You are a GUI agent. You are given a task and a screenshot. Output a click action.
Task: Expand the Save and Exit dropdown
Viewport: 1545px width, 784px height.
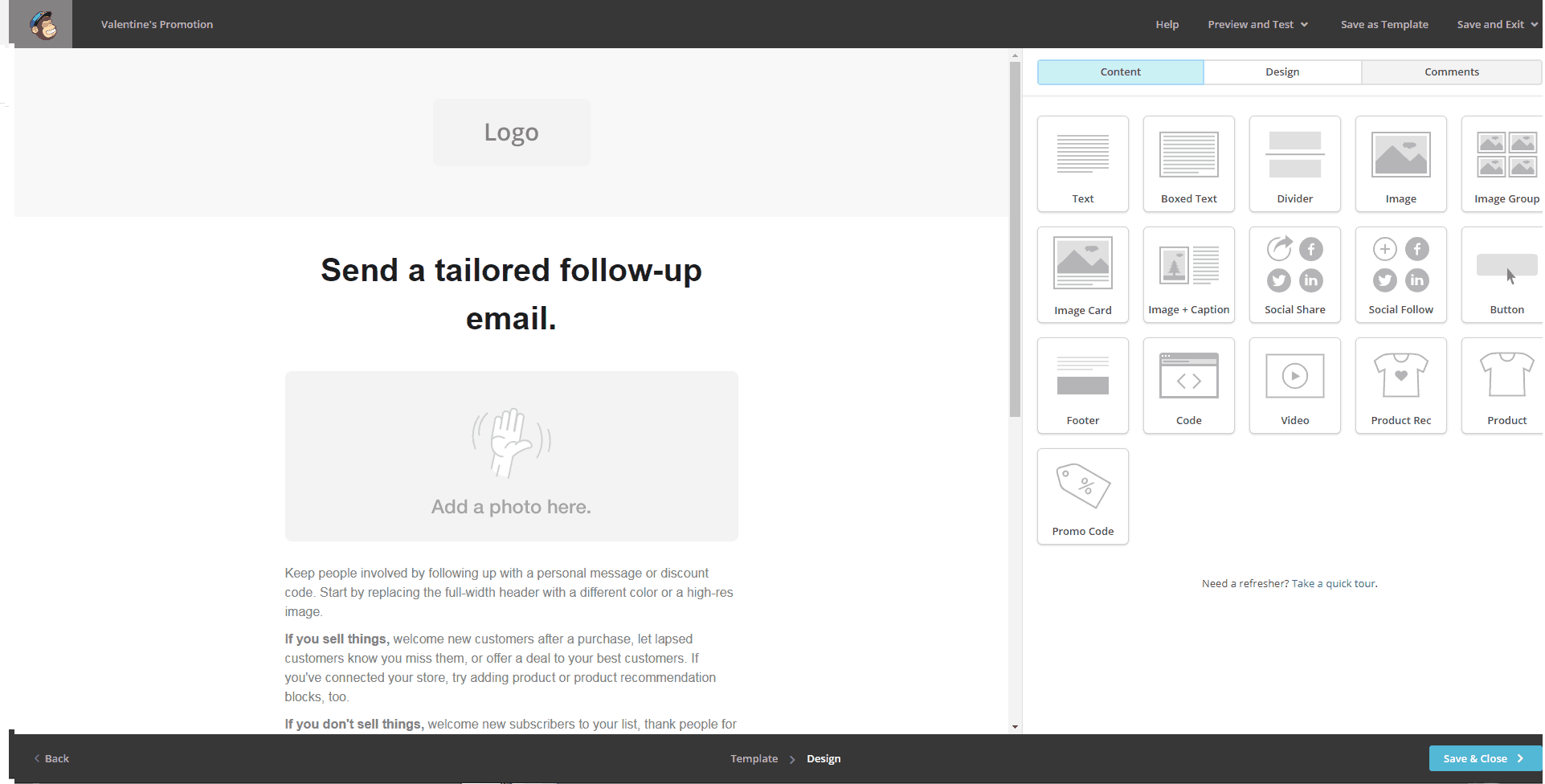1498,24
